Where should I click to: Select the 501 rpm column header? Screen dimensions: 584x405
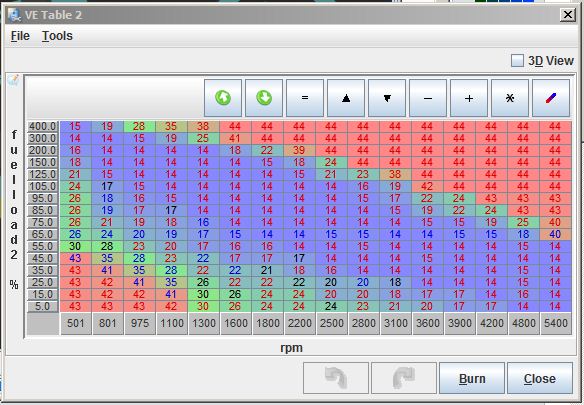coord(76,323)
